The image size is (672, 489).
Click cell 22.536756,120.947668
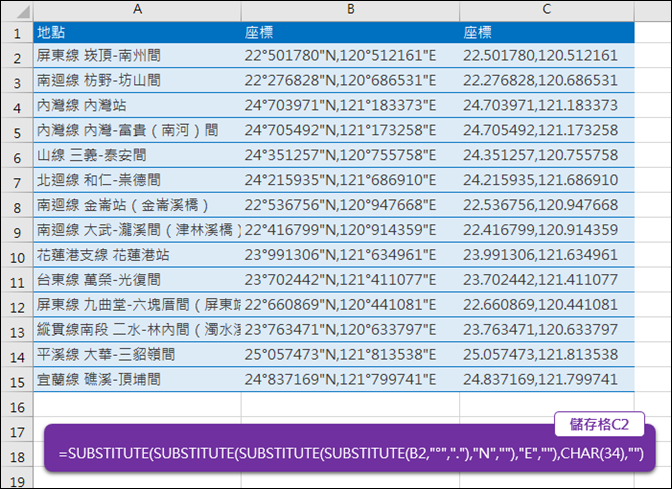click(547, 205)
